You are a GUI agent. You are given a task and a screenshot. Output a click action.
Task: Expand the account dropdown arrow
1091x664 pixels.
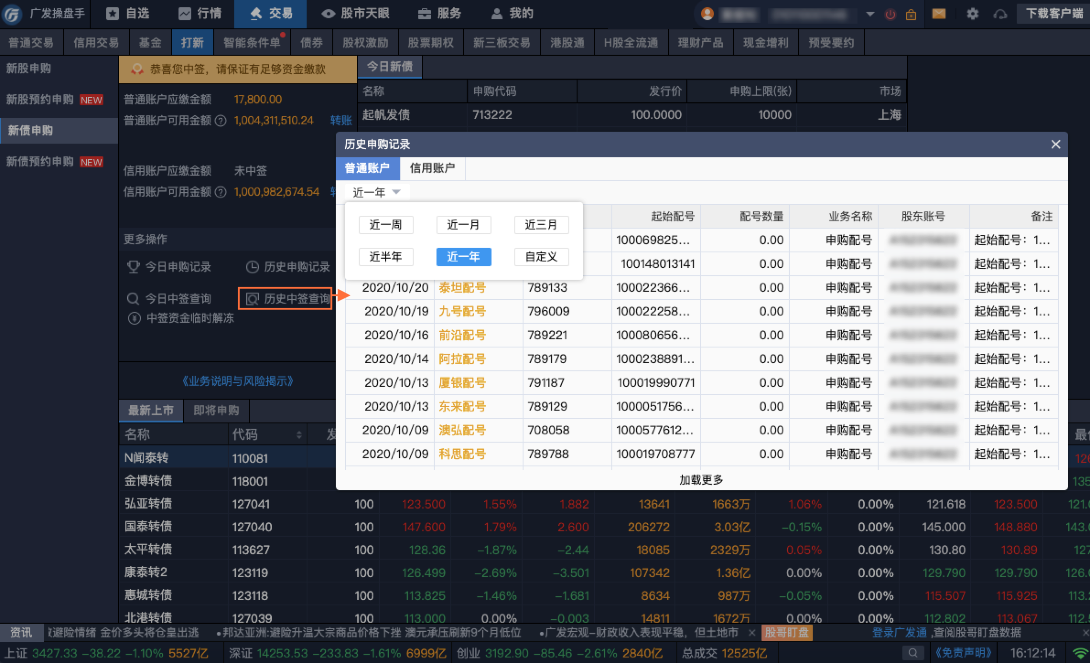[870, 14]
